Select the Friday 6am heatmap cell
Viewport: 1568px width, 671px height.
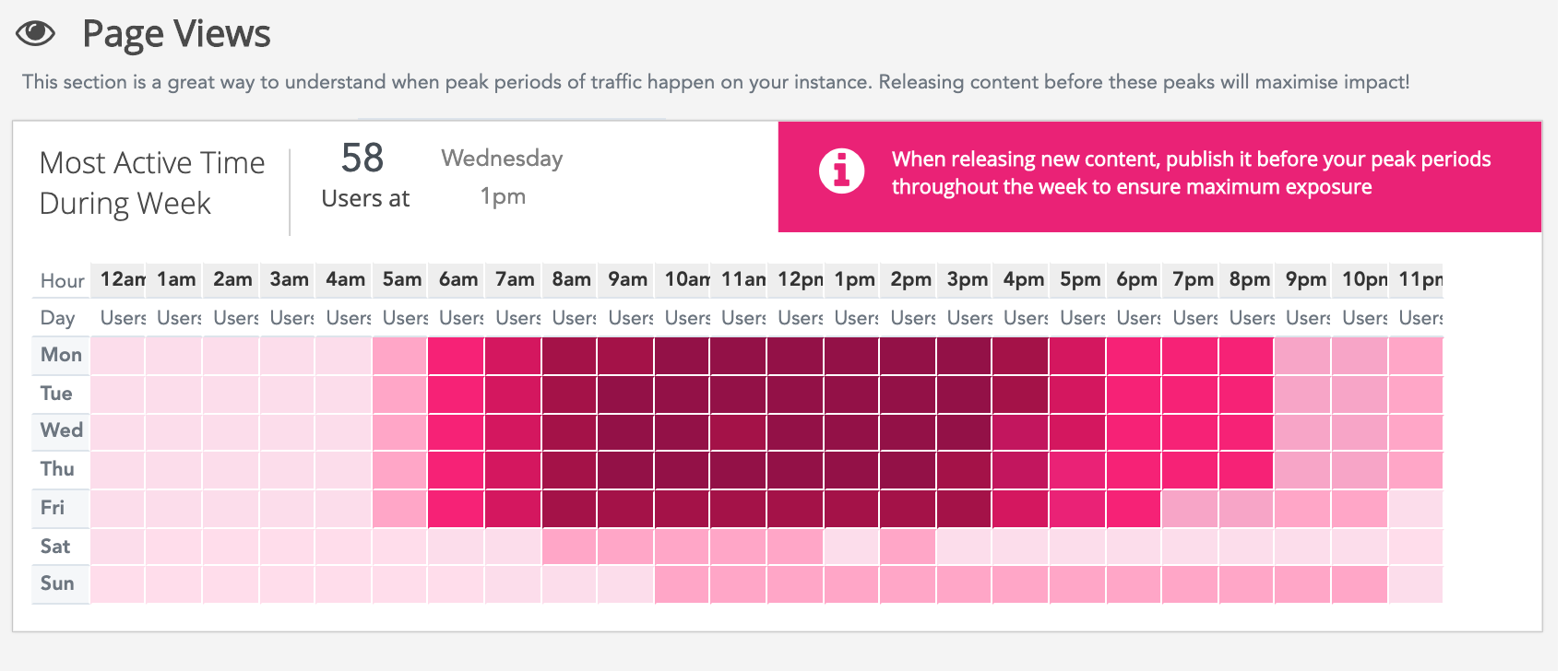click(x=456, y=509)
